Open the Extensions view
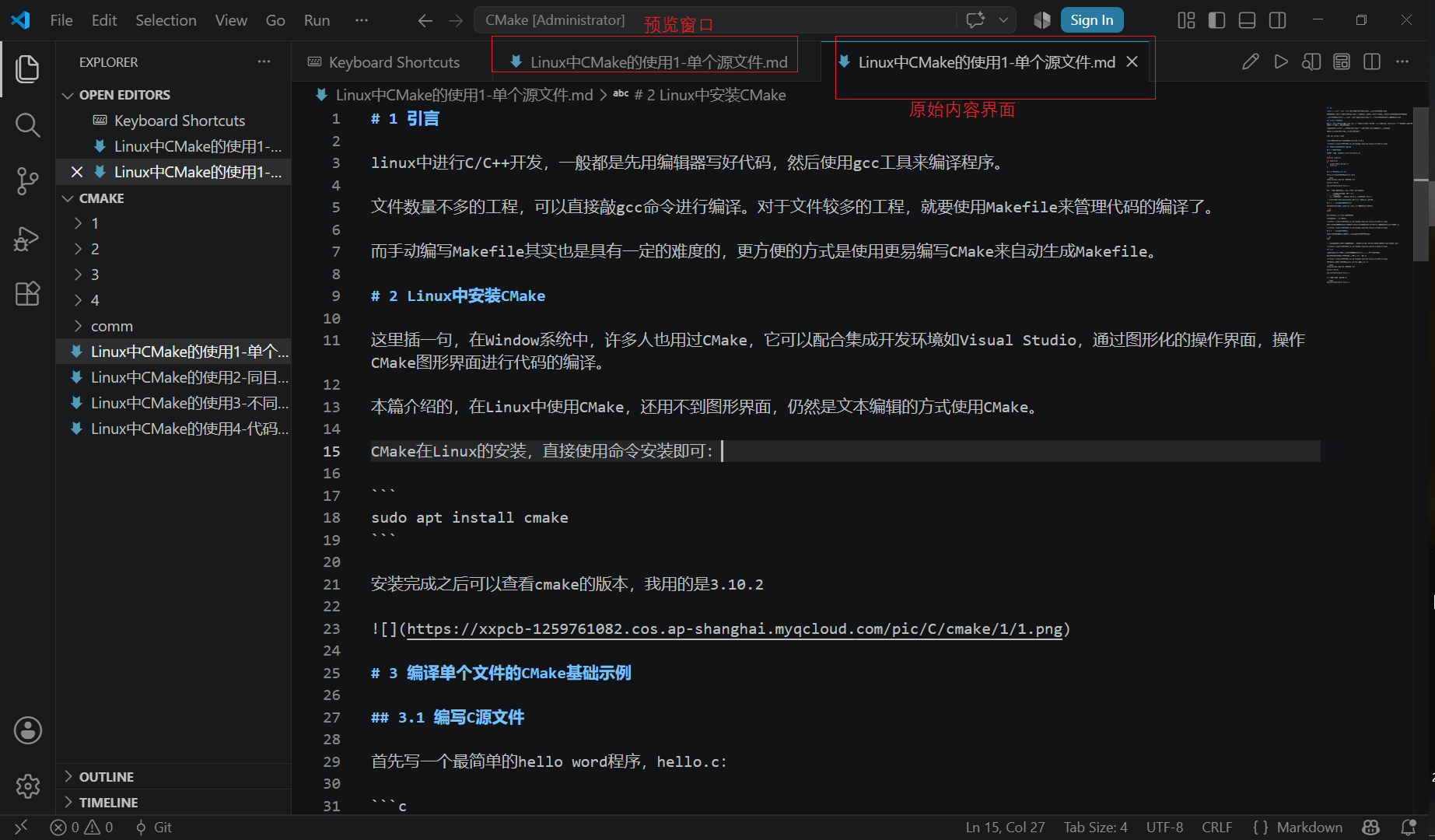 click(x=27, y=294)
